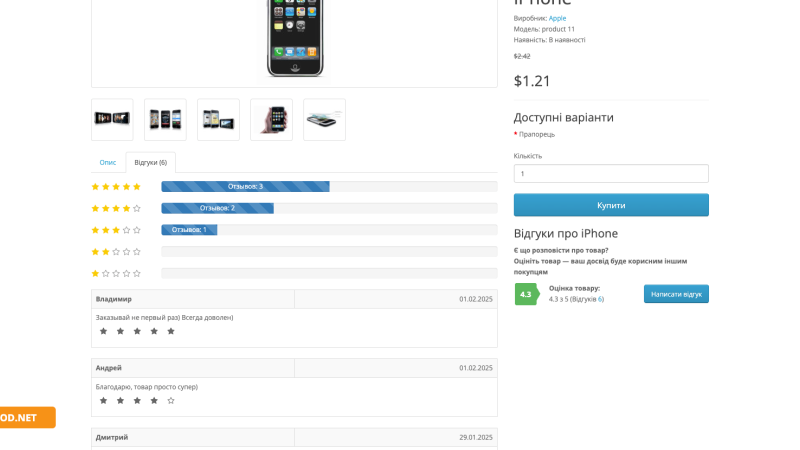
Task: Click the Кількість quantity input field
Action: (x=611, y=173)
